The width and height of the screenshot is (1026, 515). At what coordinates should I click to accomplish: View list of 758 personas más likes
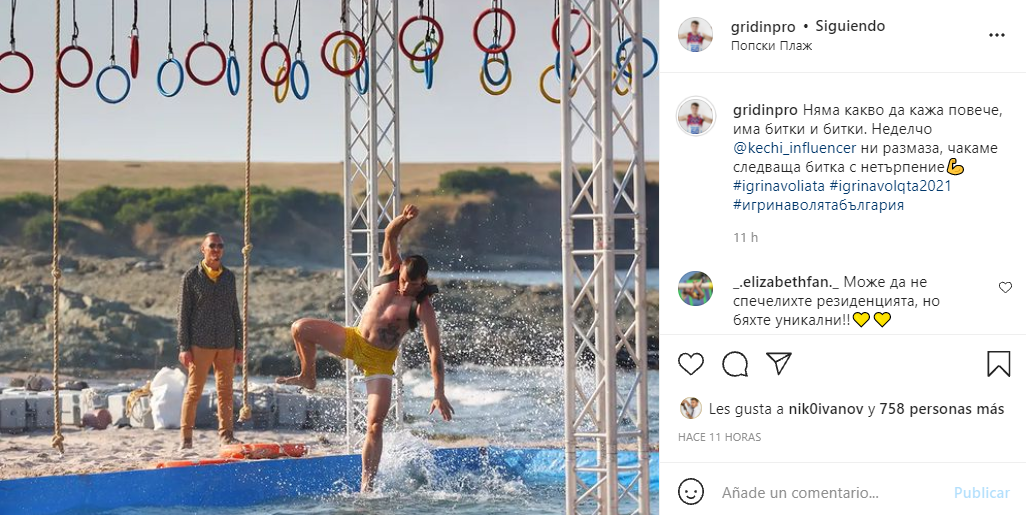942,409
